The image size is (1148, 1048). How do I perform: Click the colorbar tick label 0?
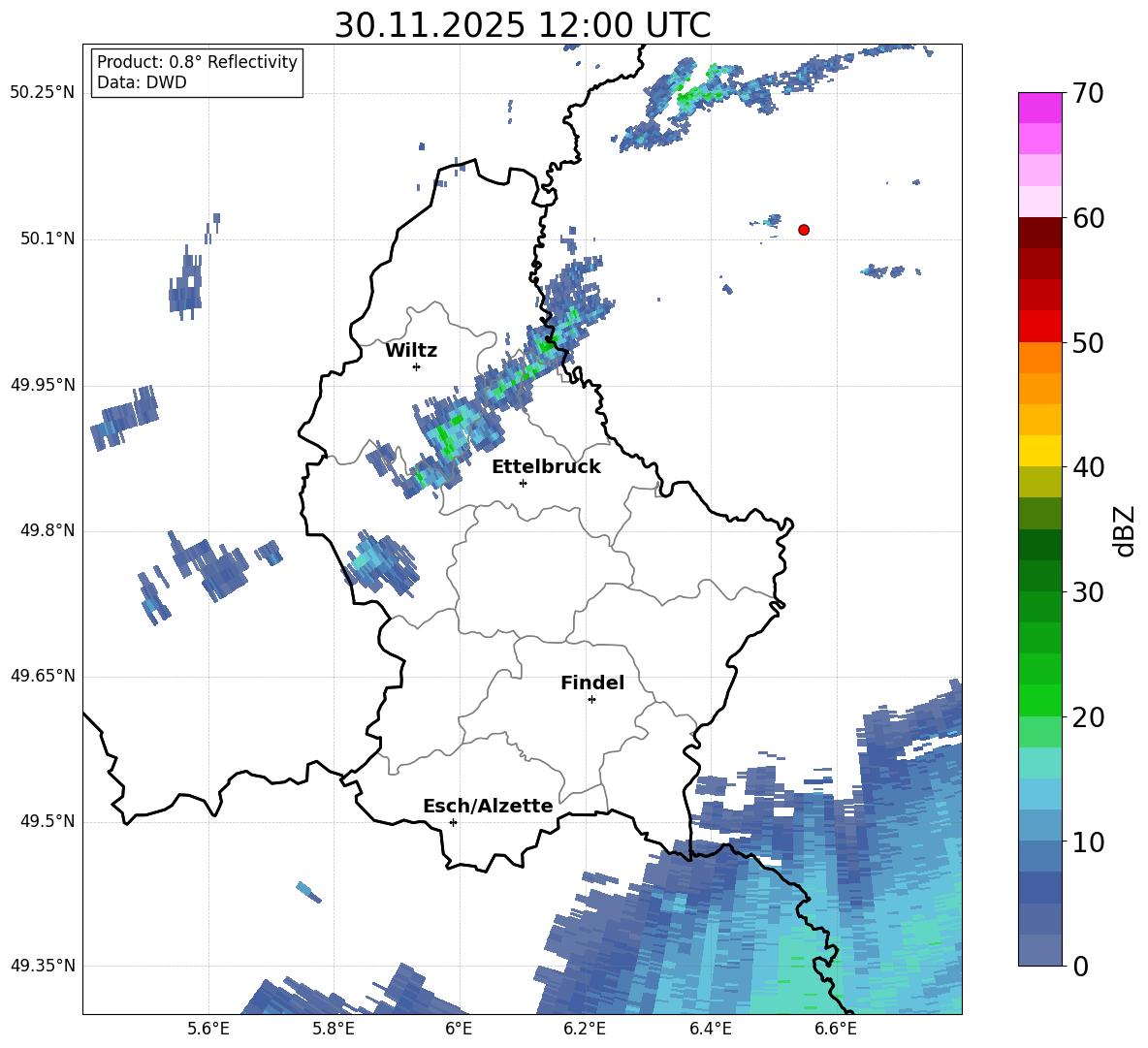click(1080, 966)
